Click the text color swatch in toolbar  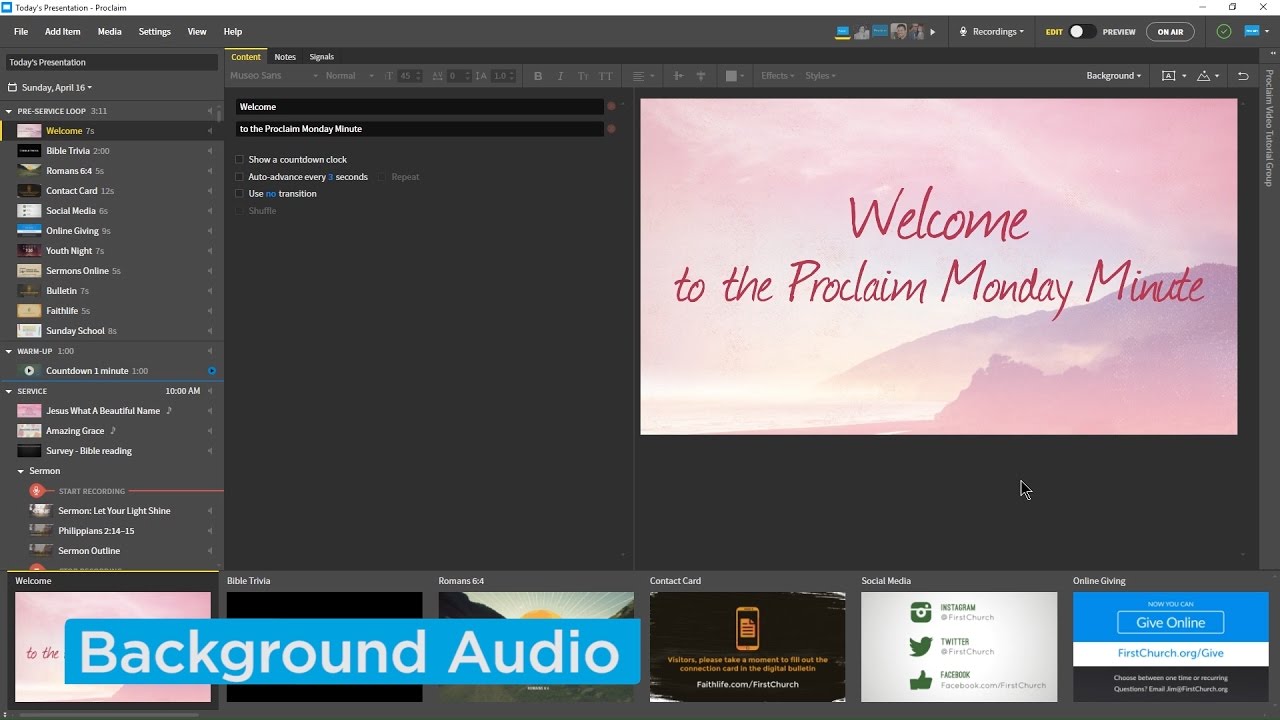731,76
